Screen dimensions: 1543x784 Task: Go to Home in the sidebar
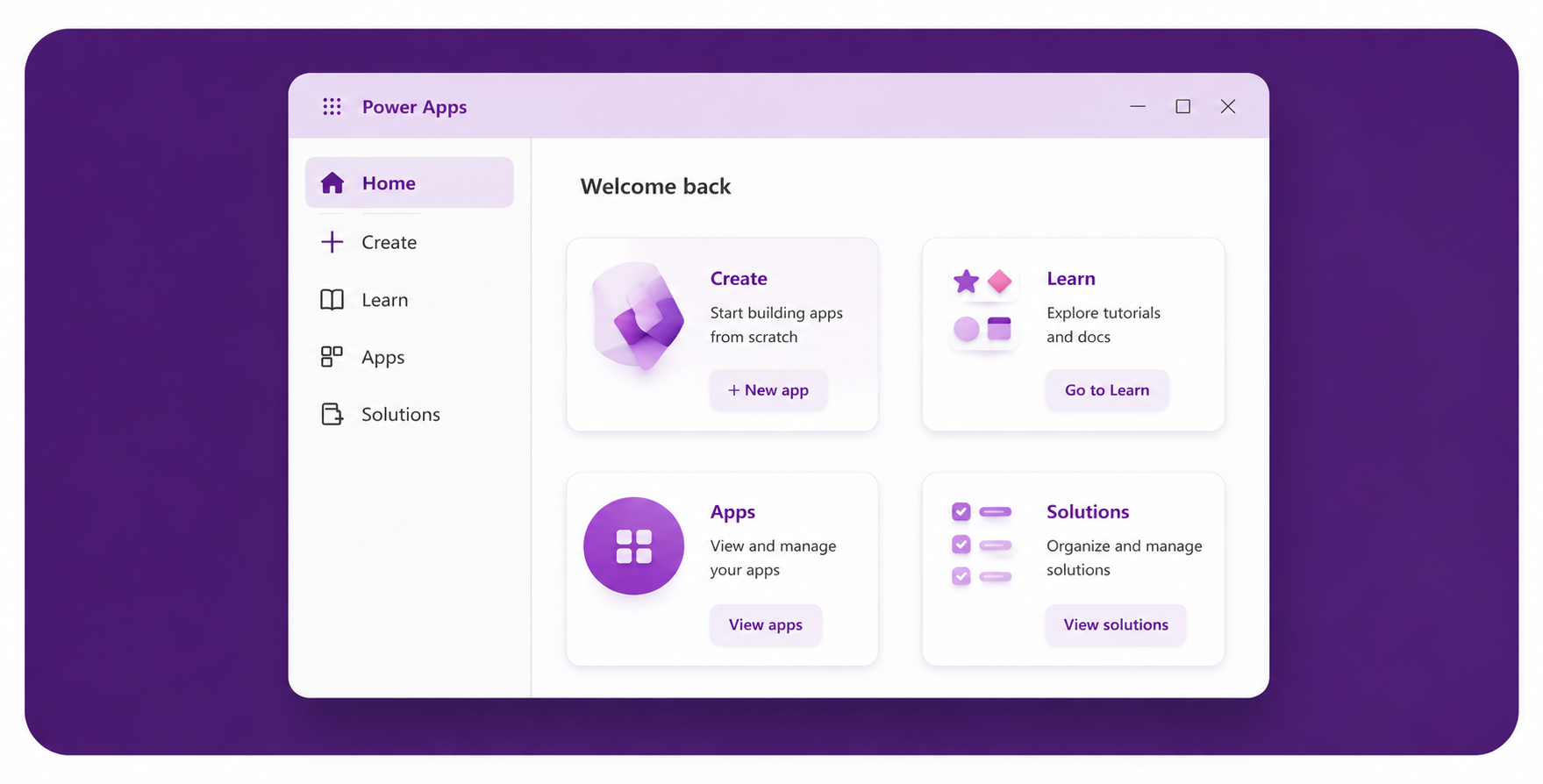(410, 182)
